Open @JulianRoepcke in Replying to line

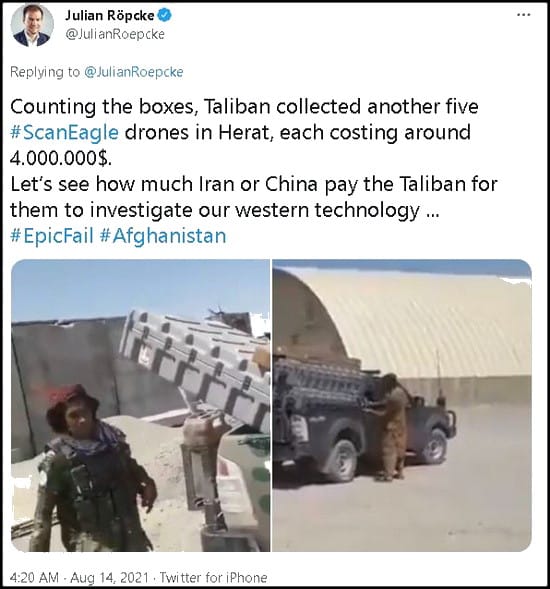(134, 72)
